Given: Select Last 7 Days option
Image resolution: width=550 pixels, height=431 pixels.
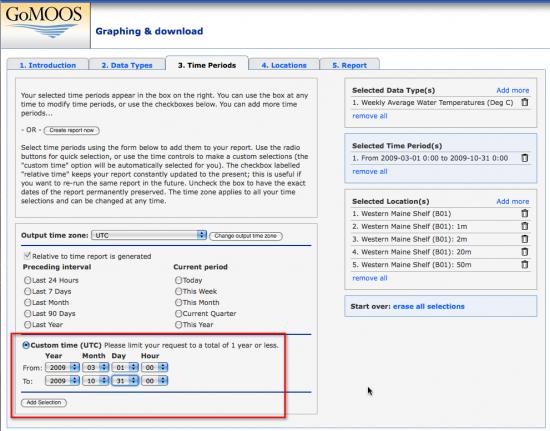Looking at the screenshot, I should click(27, 291).
